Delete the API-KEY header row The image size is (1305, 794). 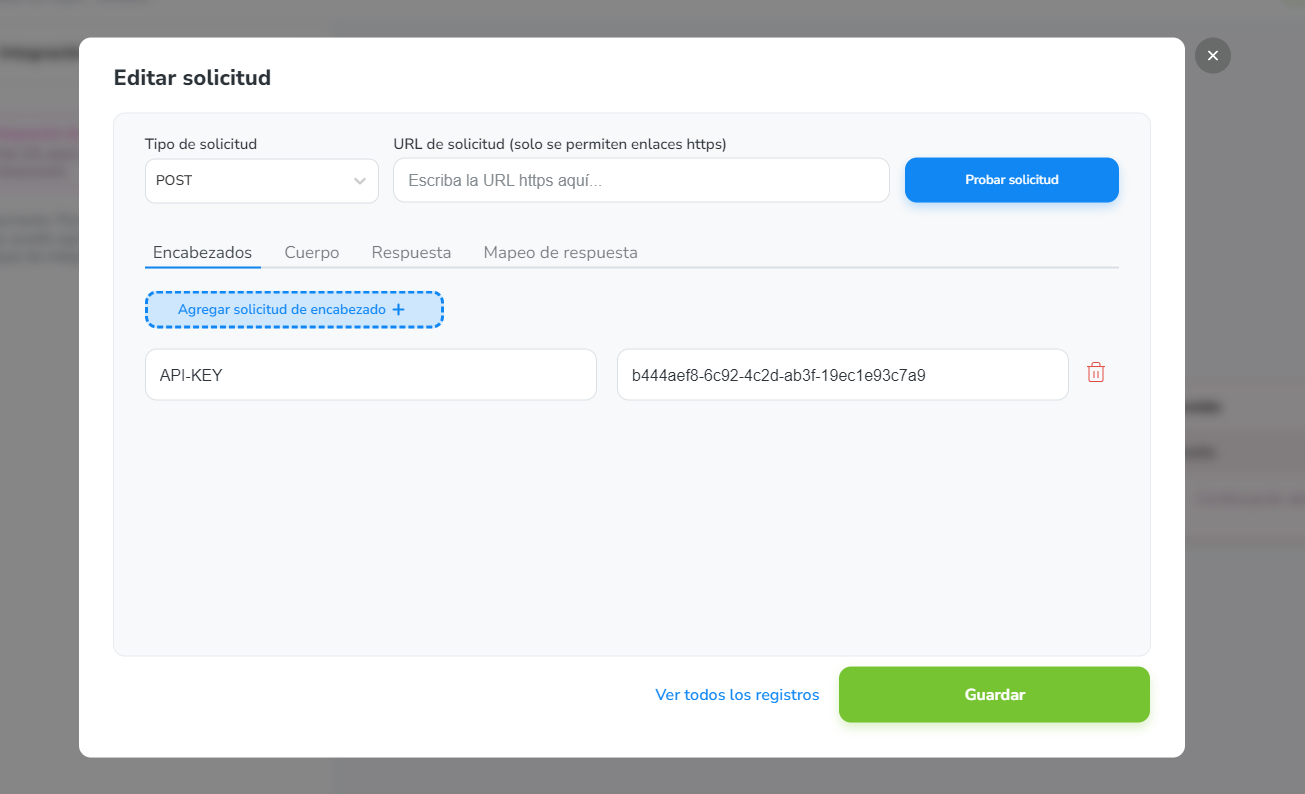point(1096,373)
